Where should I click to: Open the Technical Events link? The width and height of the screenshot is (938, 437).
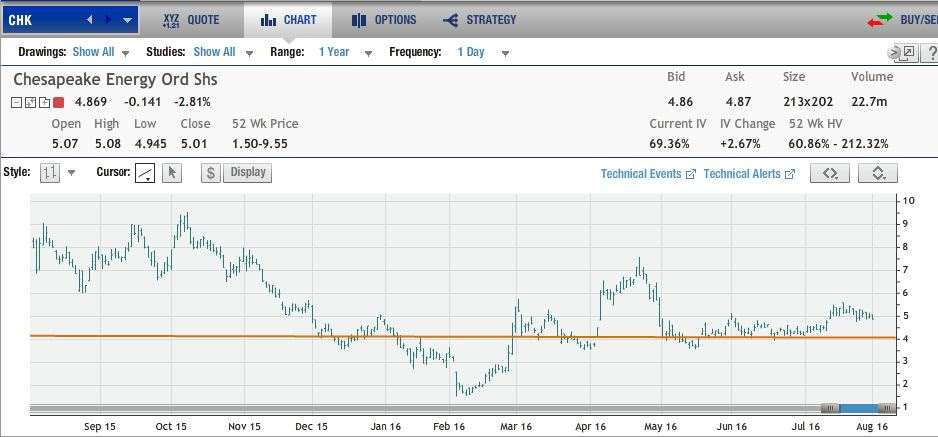point(648,174)
